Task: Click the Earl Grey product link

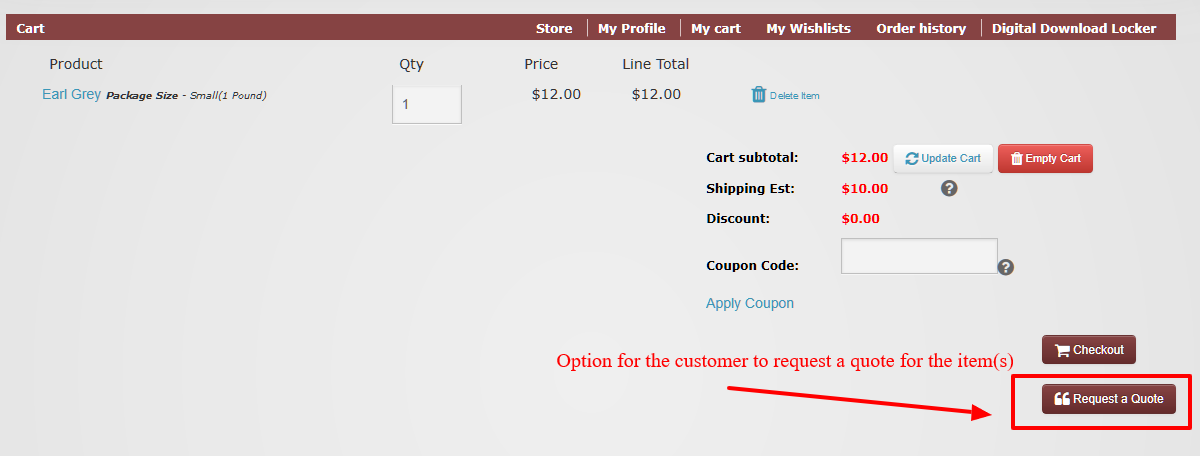Action: [x=71, y=94]
